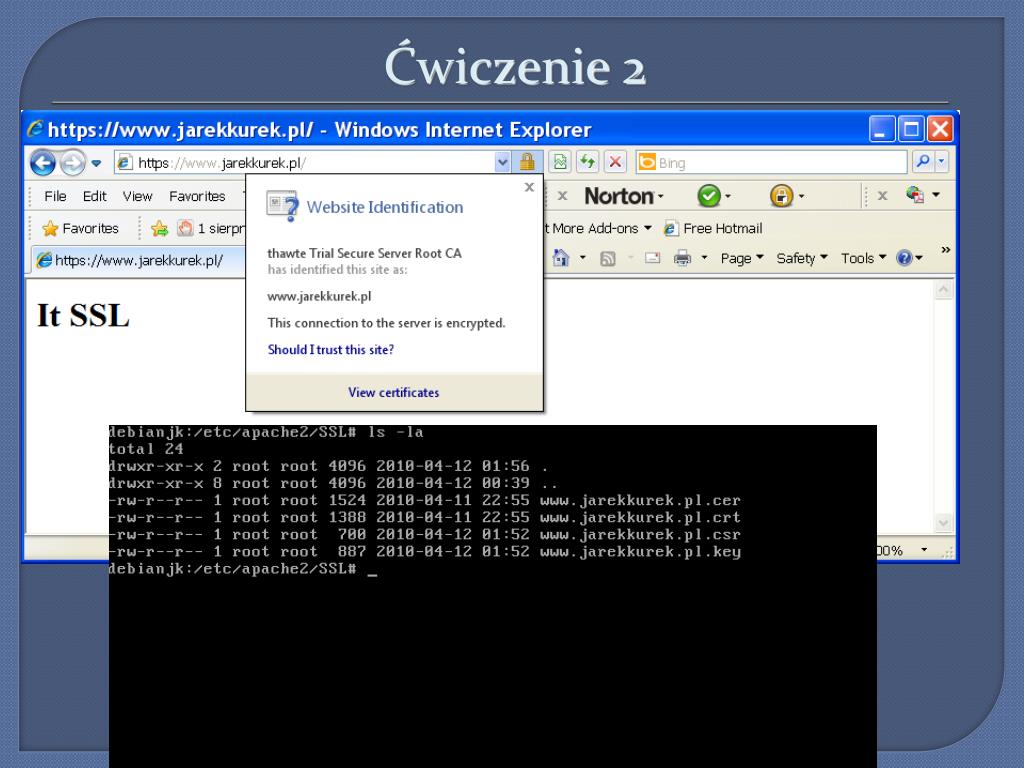Open the Norton padlock dropdown arrow

pos(801,196)
